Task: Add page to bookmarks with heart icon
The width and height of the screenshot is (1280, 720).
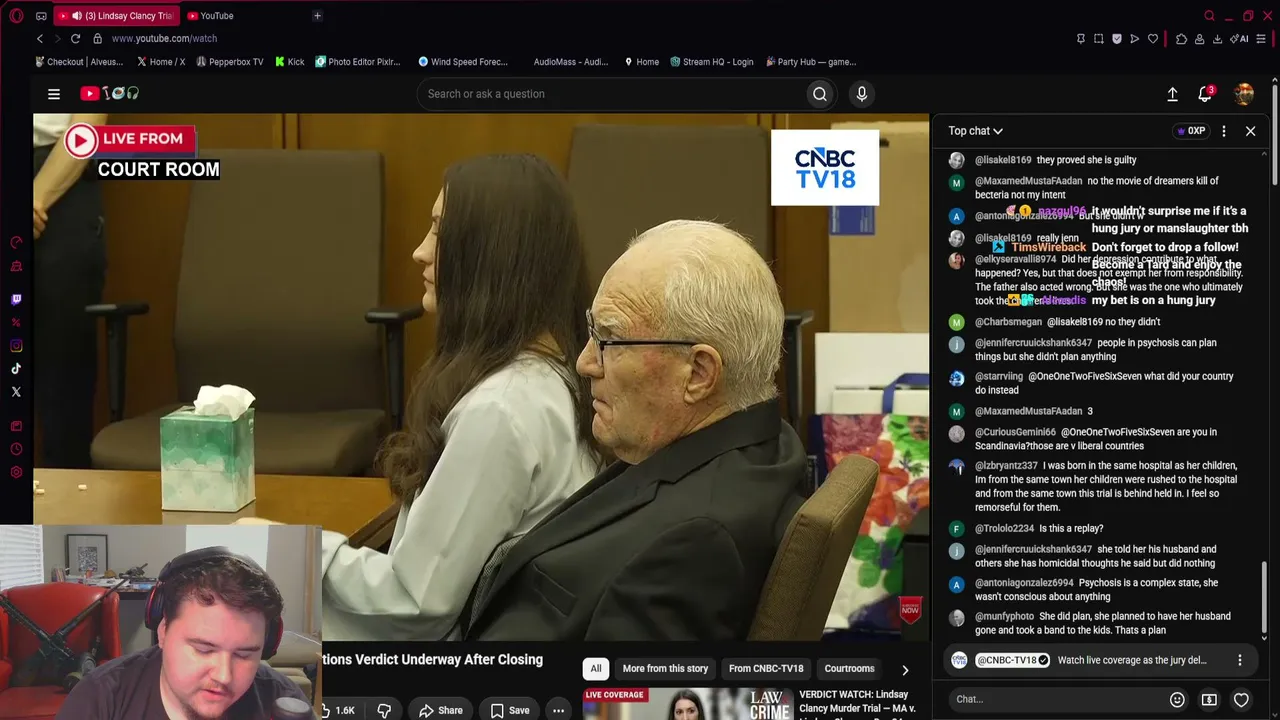Action: (x=1153, y=39)
